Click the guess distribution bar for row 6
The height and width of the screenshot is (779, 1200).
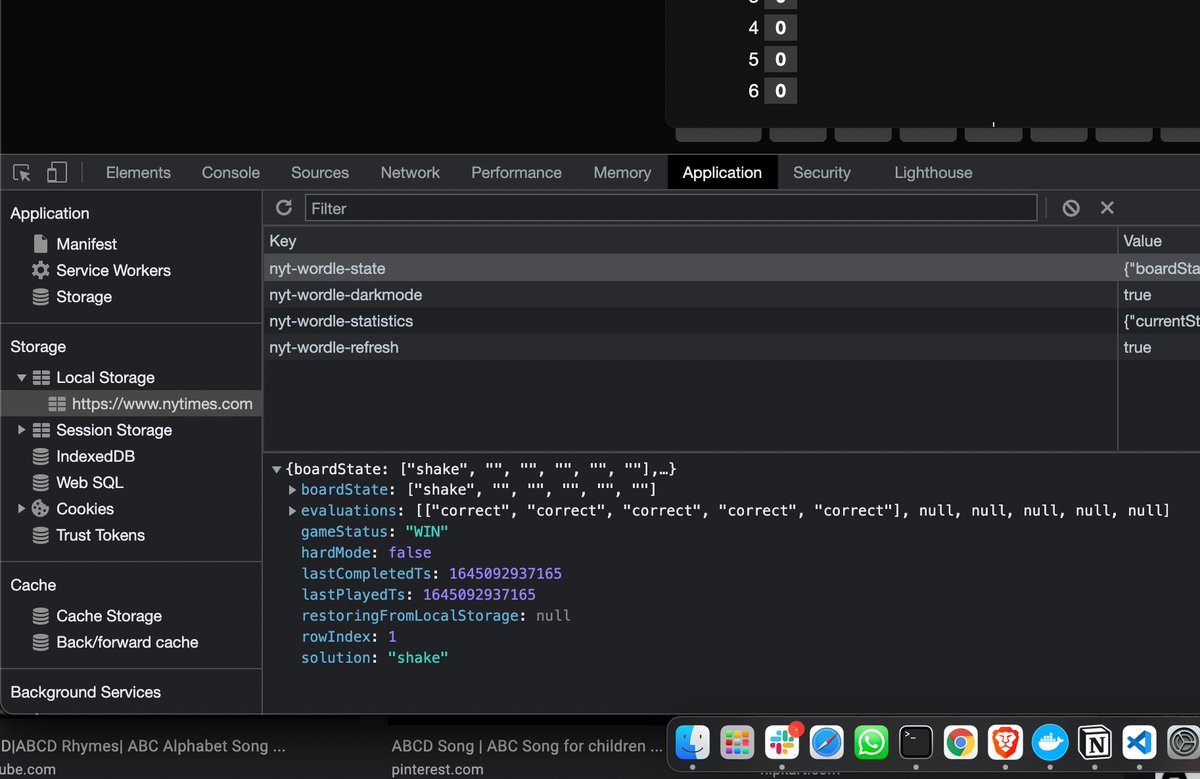click(x=780, y=91)
